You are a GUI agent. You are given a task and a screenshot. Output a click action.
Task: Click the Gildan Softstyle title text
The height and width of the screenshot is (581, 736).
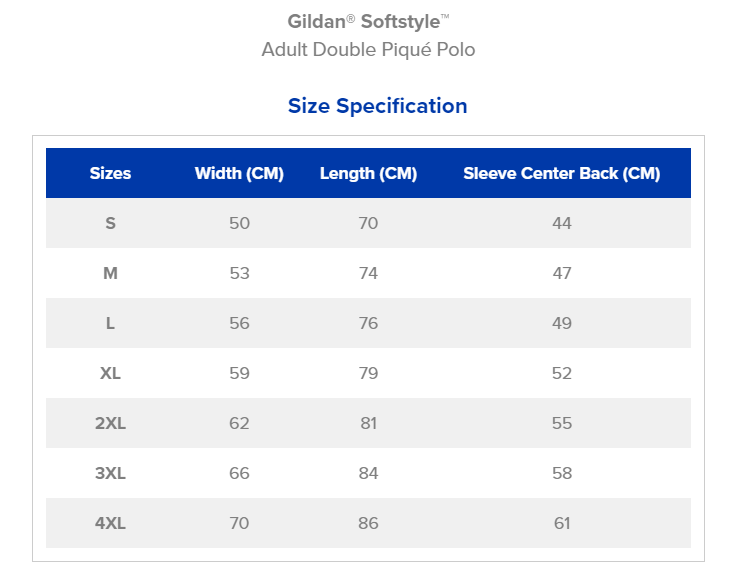(368, 22)
